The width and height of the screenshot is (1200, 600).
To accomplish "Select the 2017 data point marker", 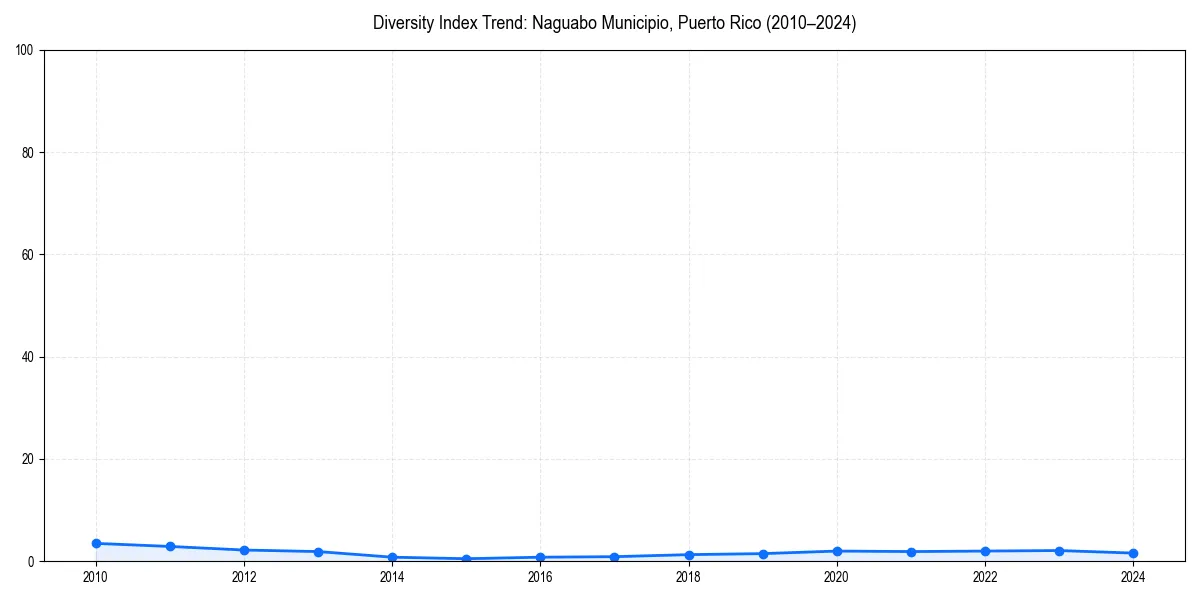I will pos(614,556).
